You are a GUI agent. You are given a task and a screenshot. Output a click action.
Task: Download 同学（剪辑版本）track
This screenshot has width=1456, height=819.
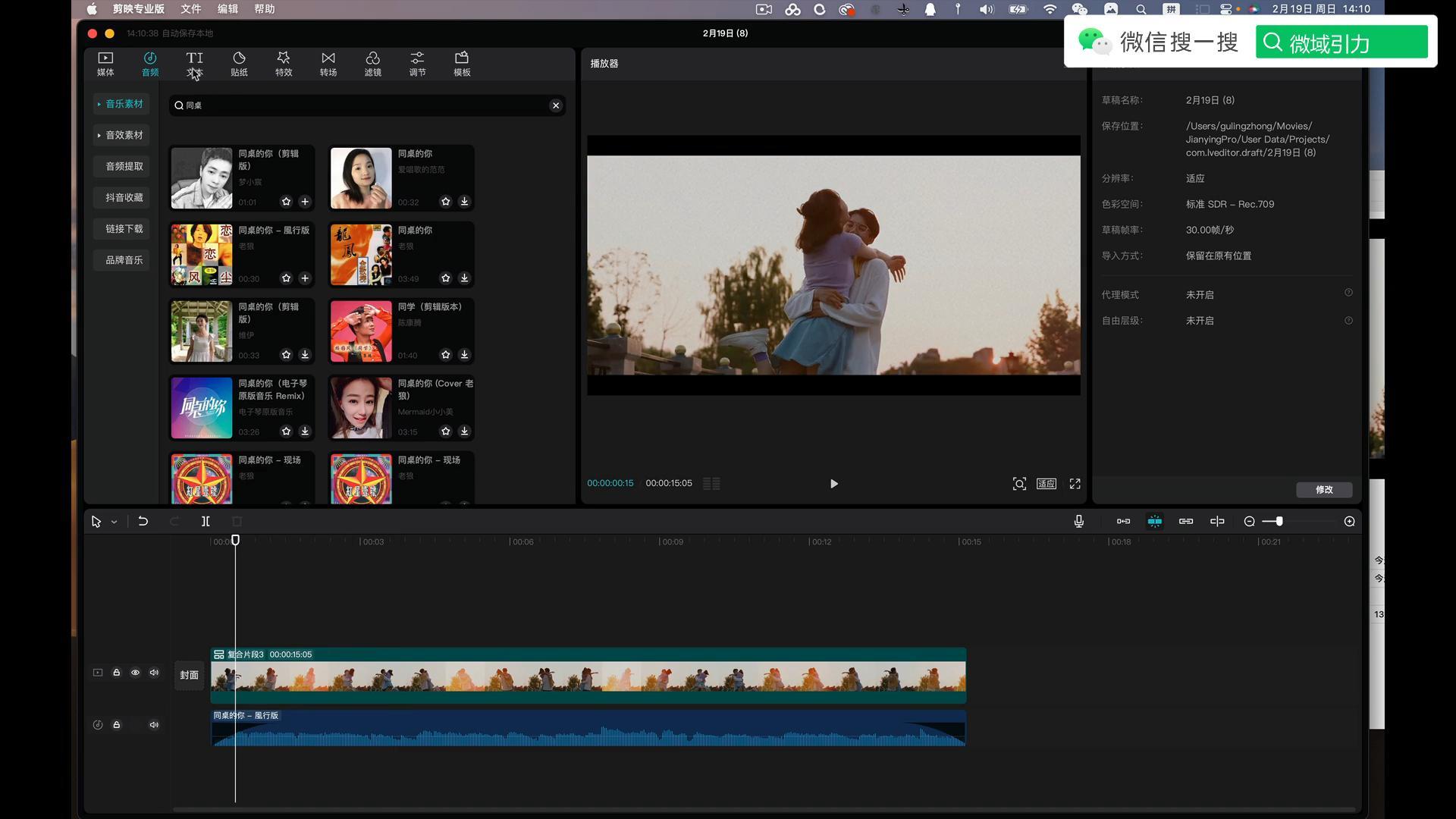[x=464, y=355]
